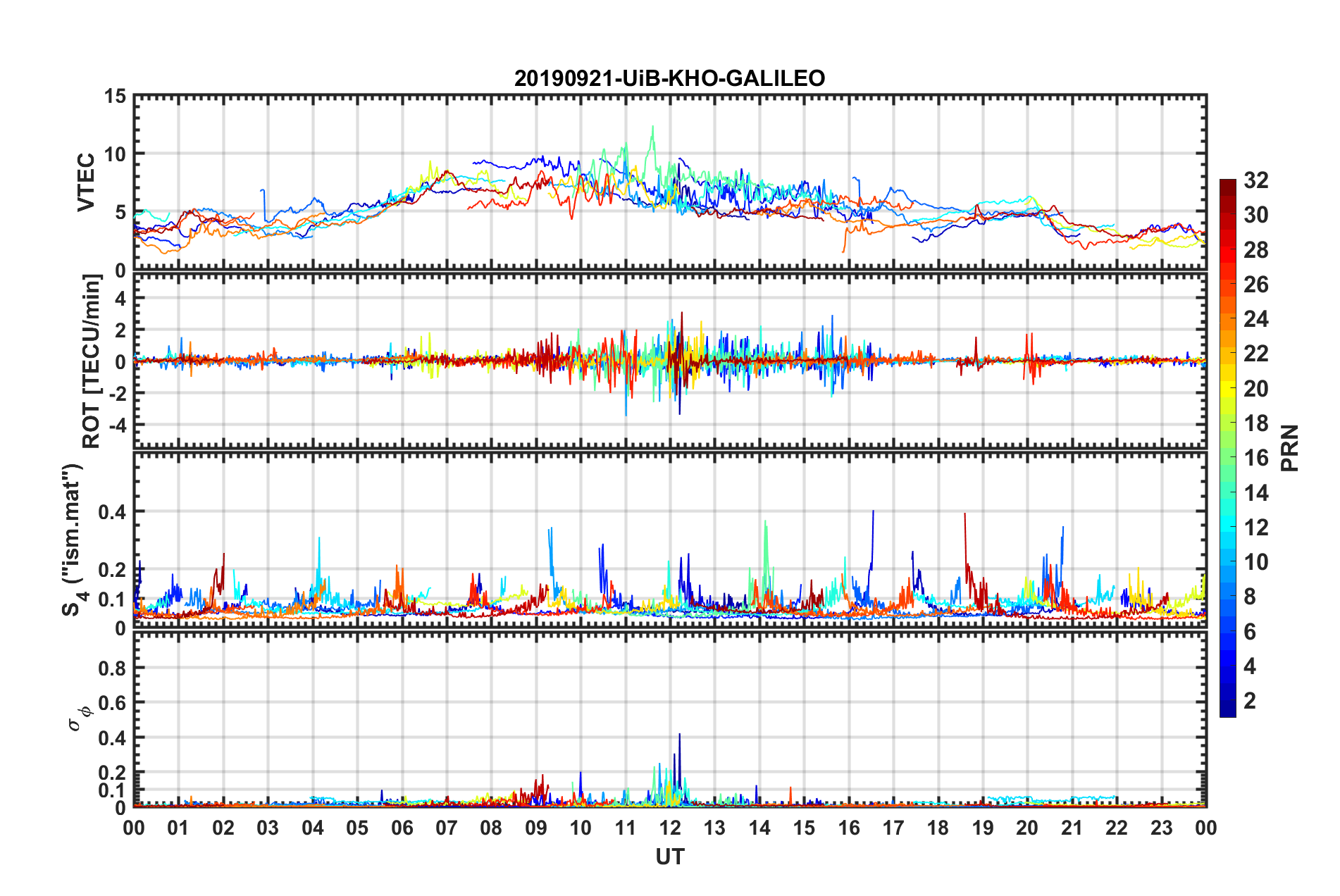Click ROT axis tick label -4
This screenshot has height=896, width=1340.
point(117,425)
